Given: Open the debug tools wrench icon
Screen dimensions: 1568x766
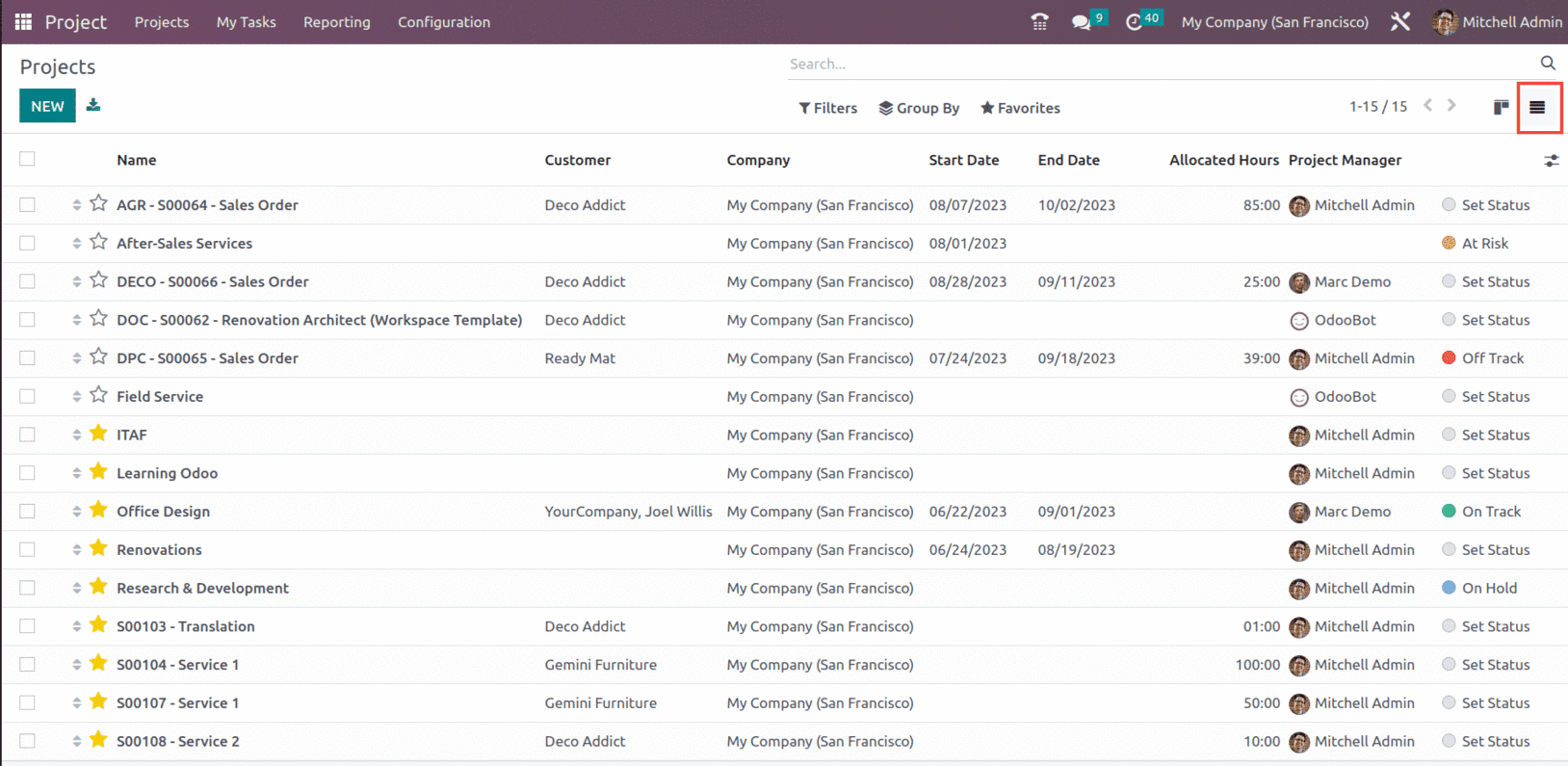Looking at the screenshot, I should pos(1400,21).
